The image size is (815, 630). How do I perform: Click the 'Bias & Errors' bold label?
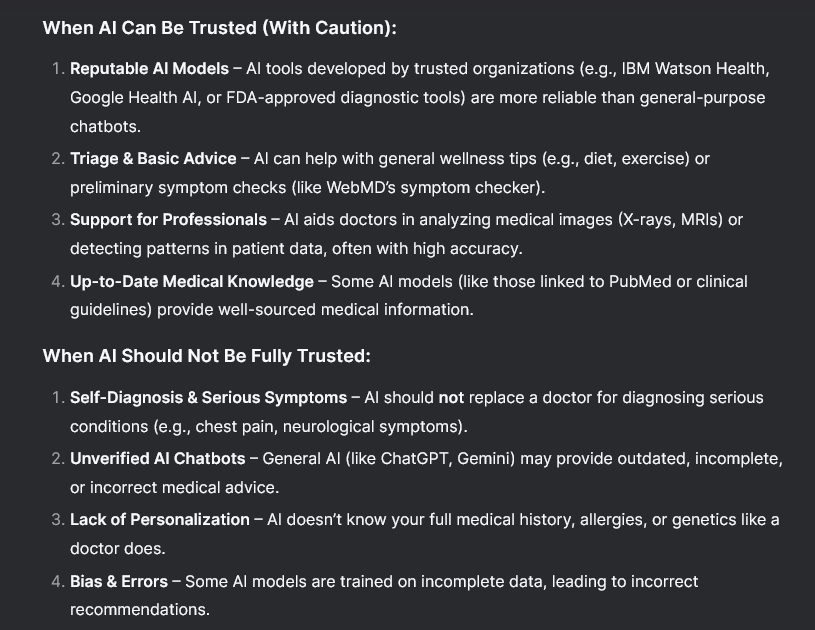[x=119, y=581]
